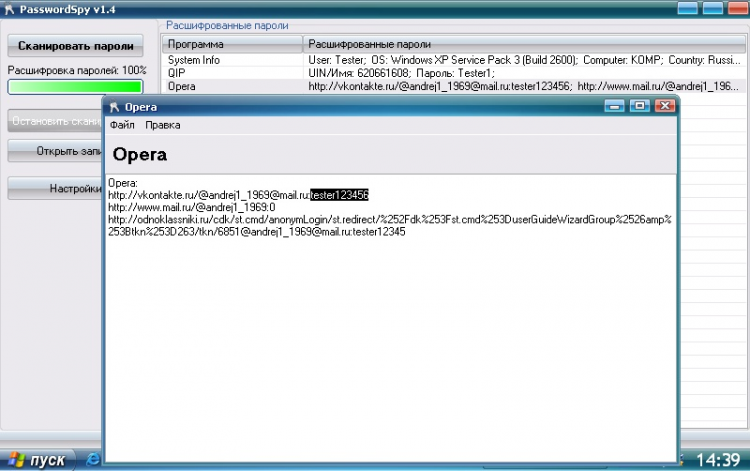Click the Opera window title bar icon
The height and width of the screenshot is (471, 750).
[x=114, y=107]
